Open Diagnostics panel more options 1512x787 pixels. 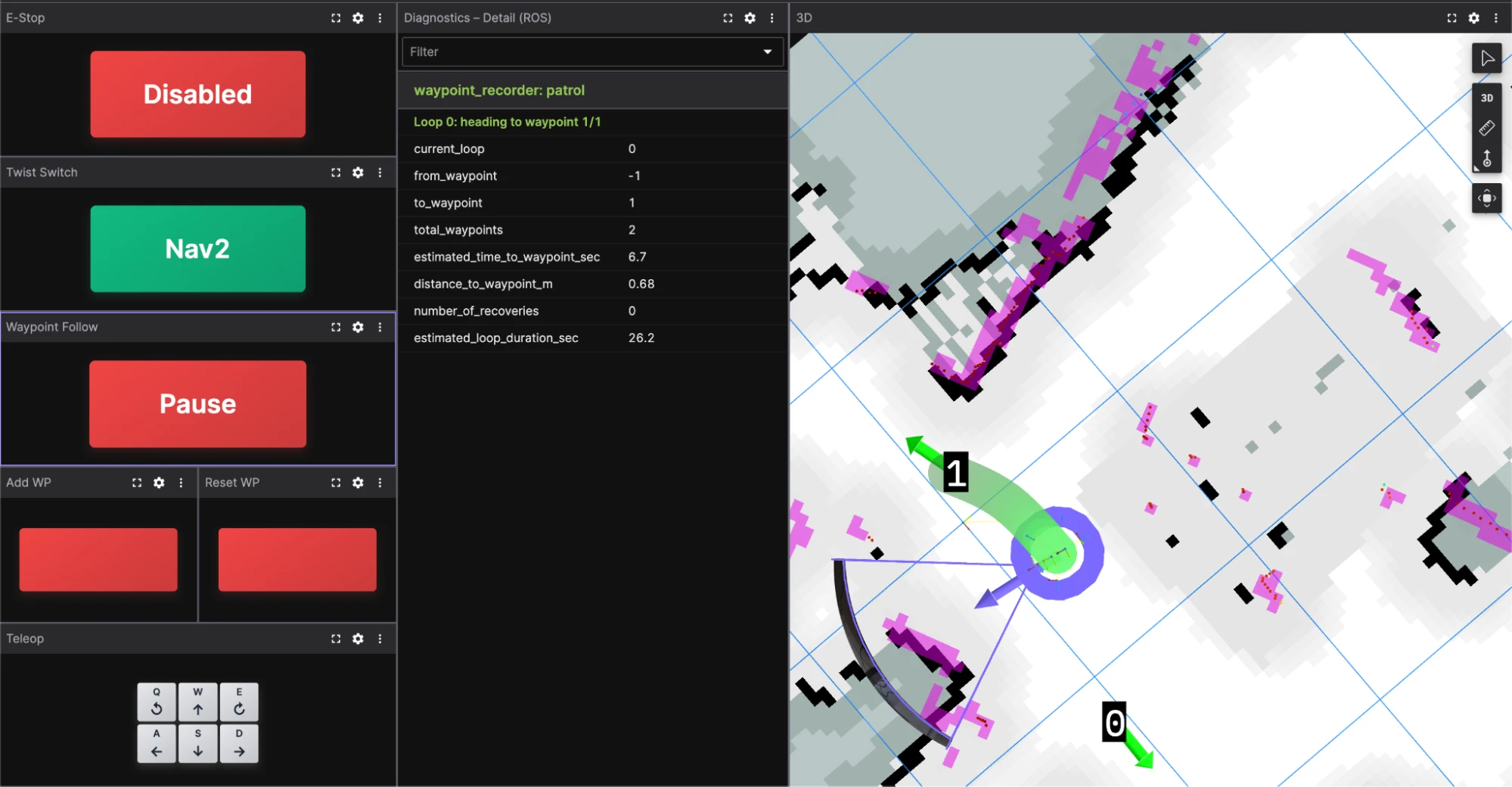pos(772,17)
